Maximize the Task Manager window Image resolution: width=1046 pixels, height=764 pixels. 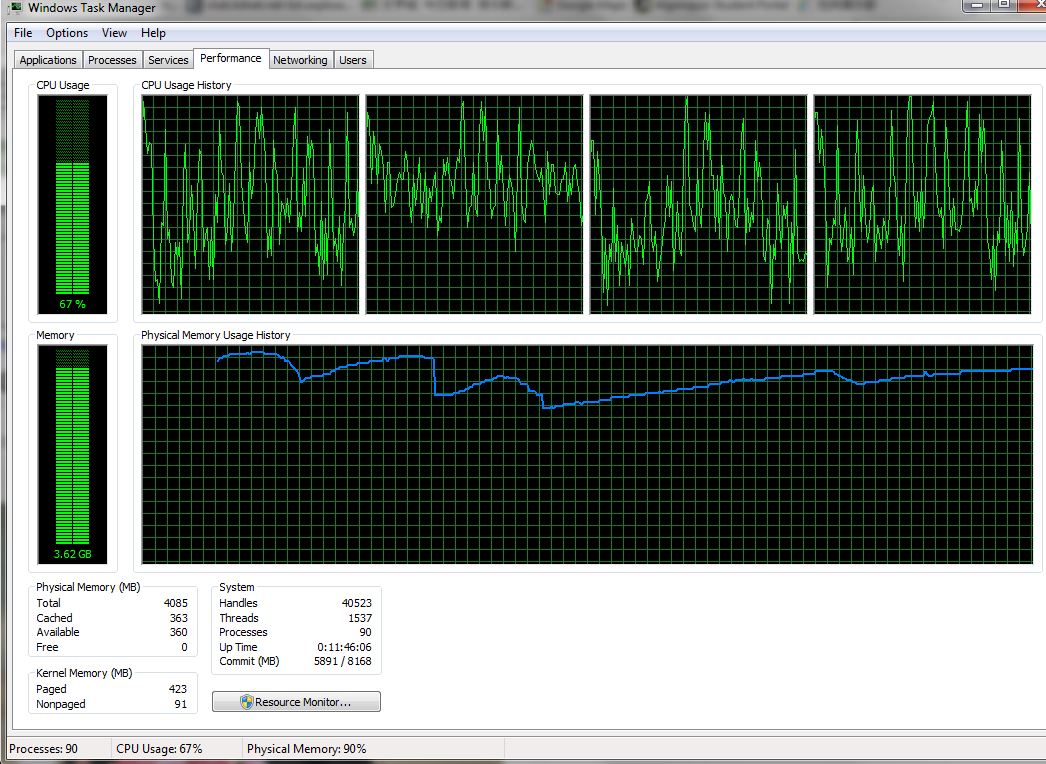coord(1001,6)
